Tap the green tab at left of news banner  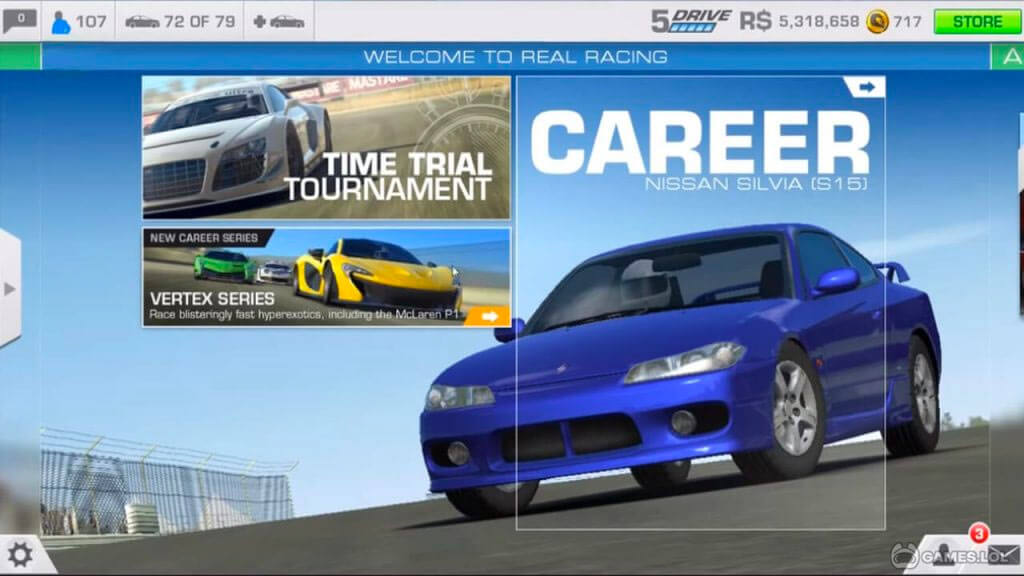20,57
